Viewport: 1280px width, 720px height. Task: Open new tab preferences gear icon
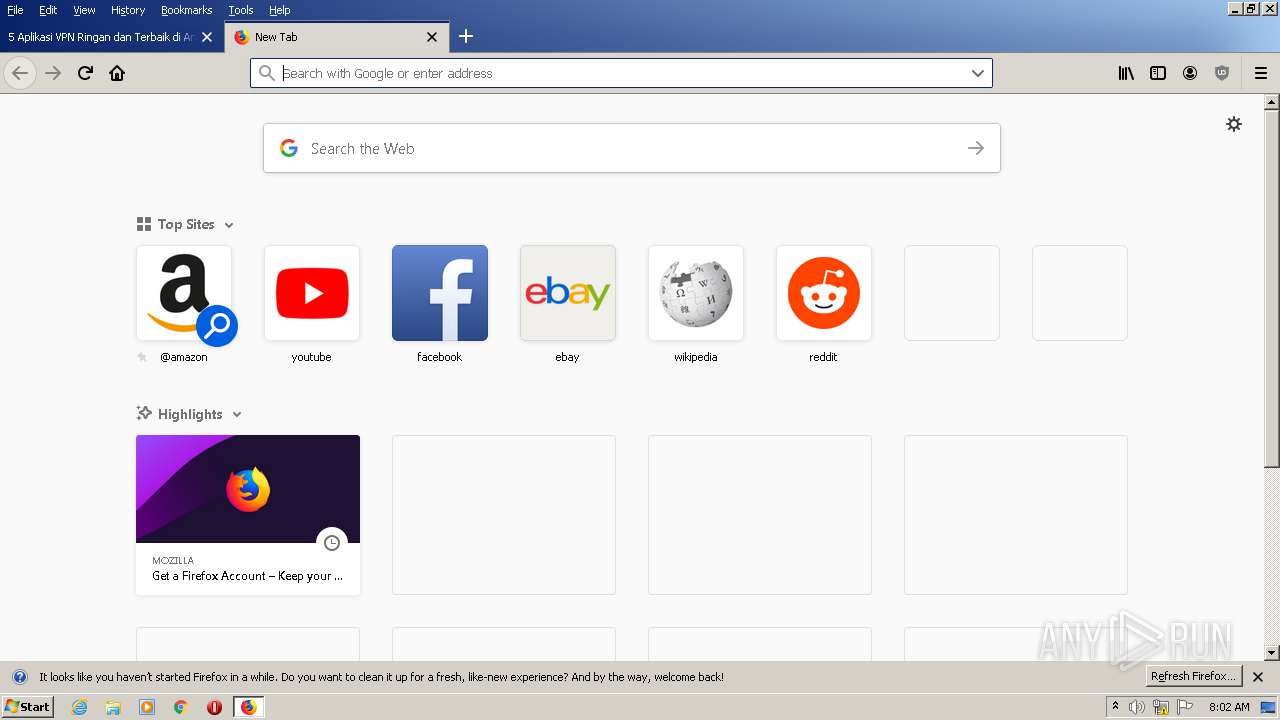pos(1234,124)
